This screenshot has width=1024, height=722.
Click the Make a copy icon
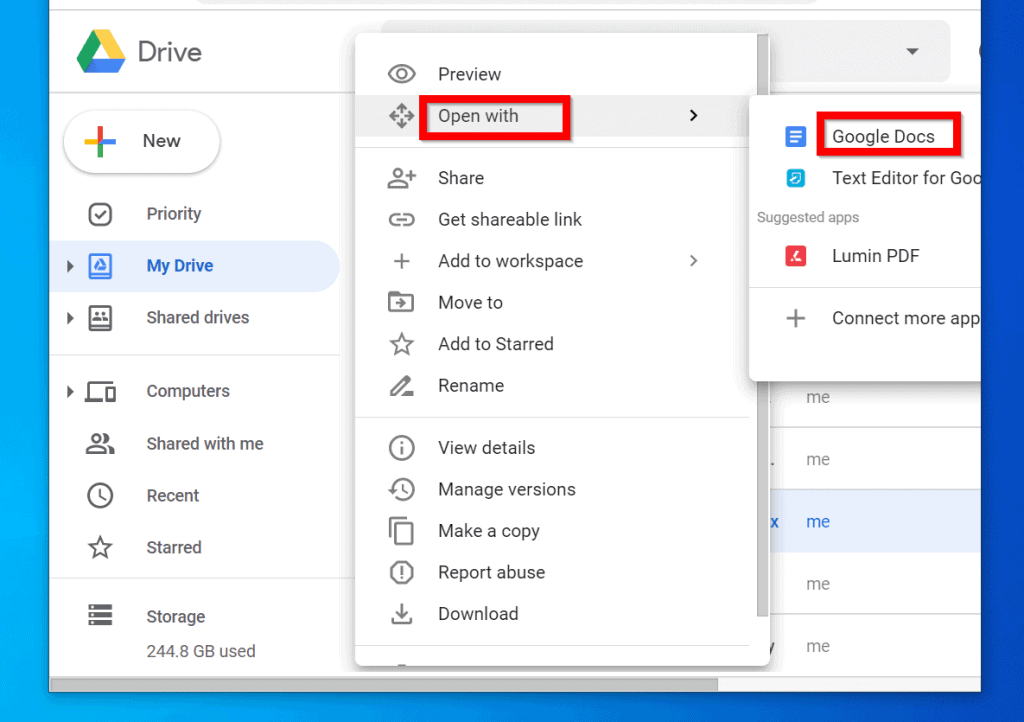(x=401, y=531)
